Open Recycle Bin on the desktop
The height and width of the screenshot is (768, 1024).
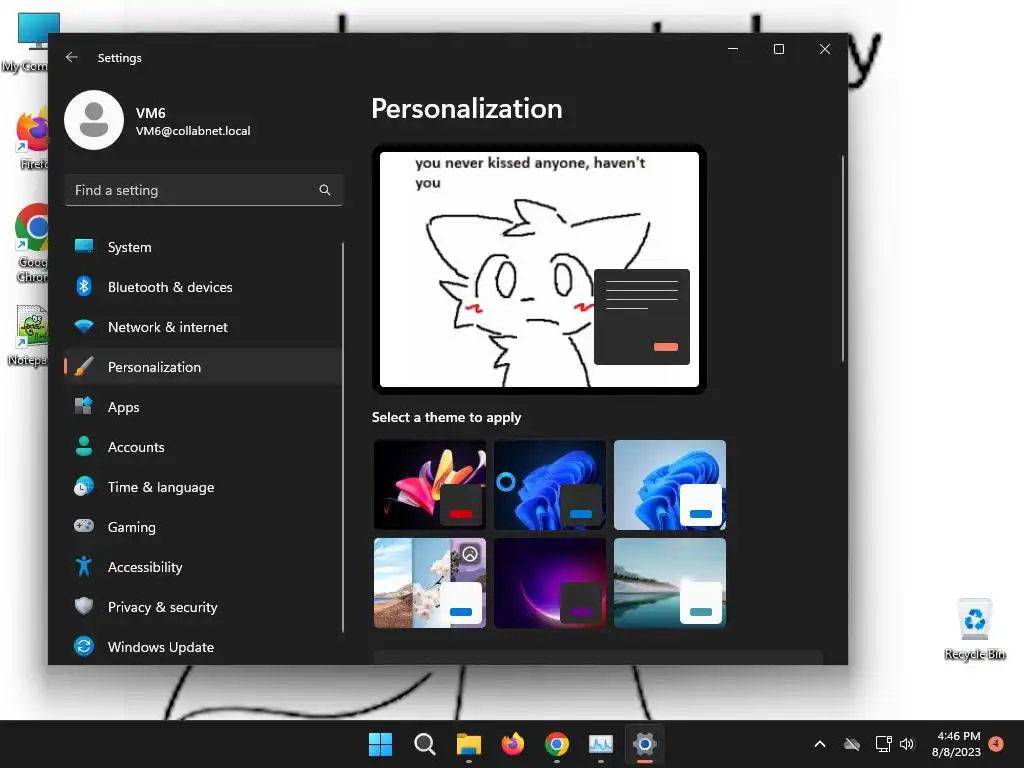tap(974, 630)
